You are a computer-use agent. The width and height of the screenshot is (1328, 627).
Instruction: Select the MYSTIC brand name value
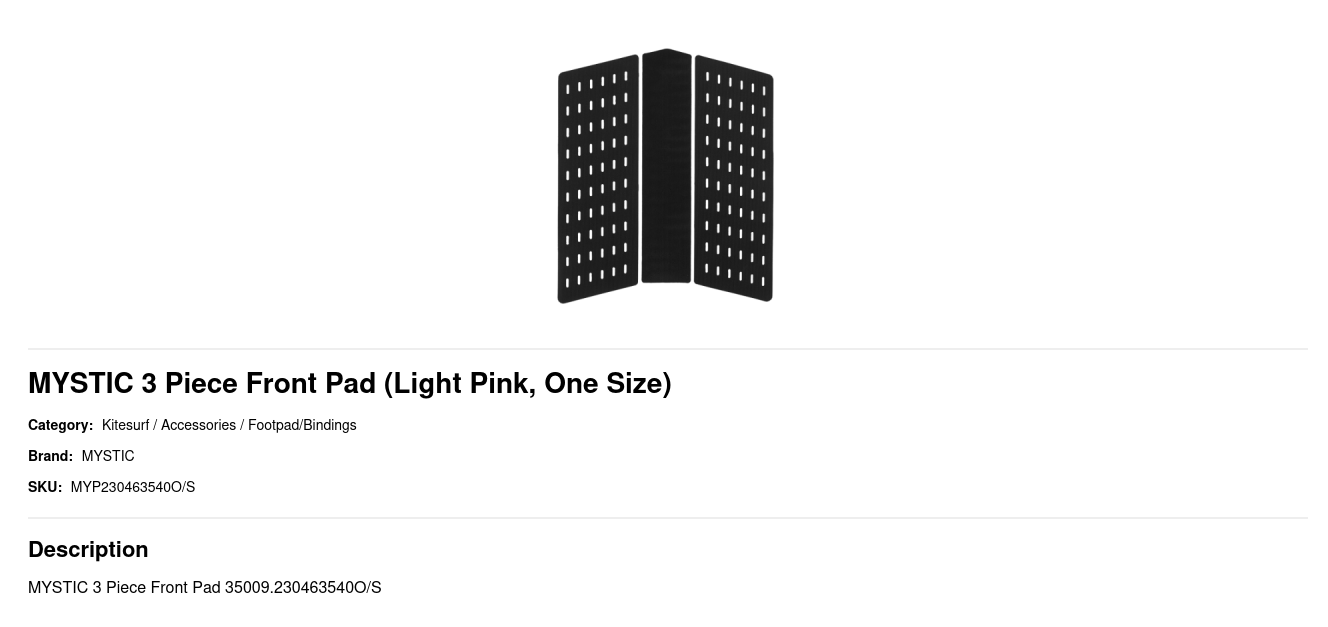[108, 456]
